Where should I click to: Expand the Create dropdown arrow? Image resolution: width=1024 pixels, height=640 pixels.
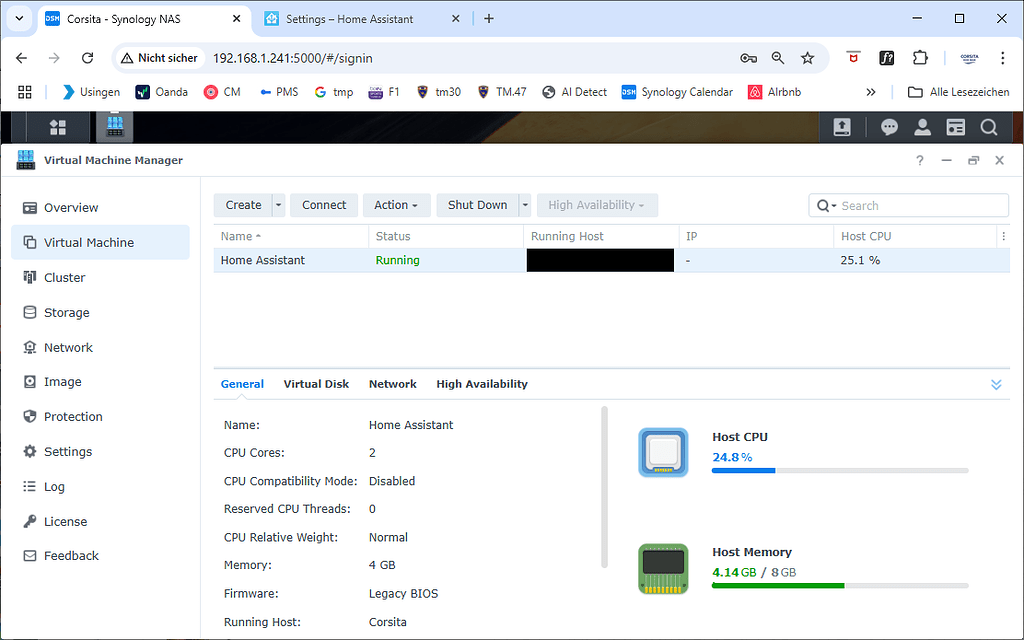point(279,205)
